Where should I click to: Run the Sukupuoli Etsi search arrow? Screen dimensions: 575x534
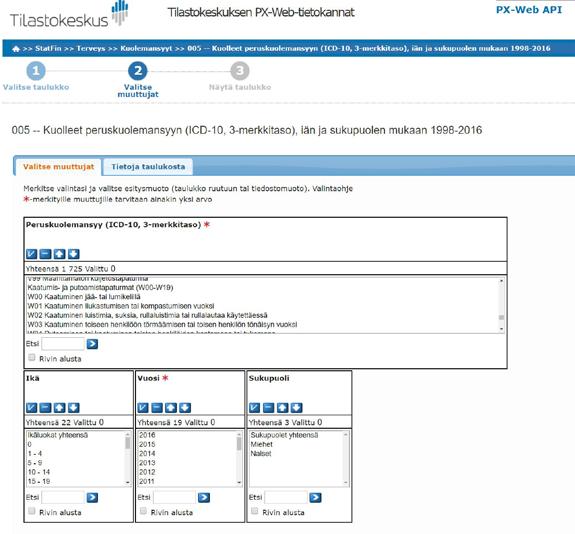315,498
